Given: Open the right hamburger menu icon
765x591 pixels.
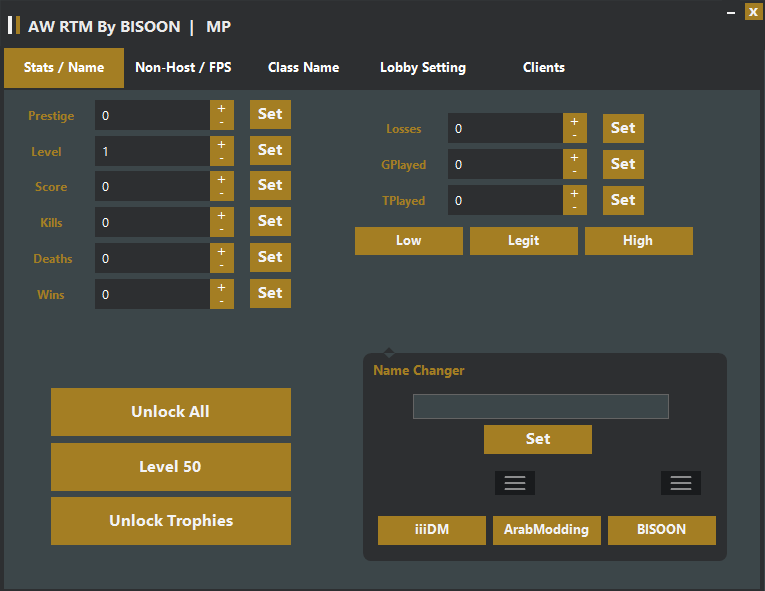Looking at the screenshot, I should tap(681, 483).
